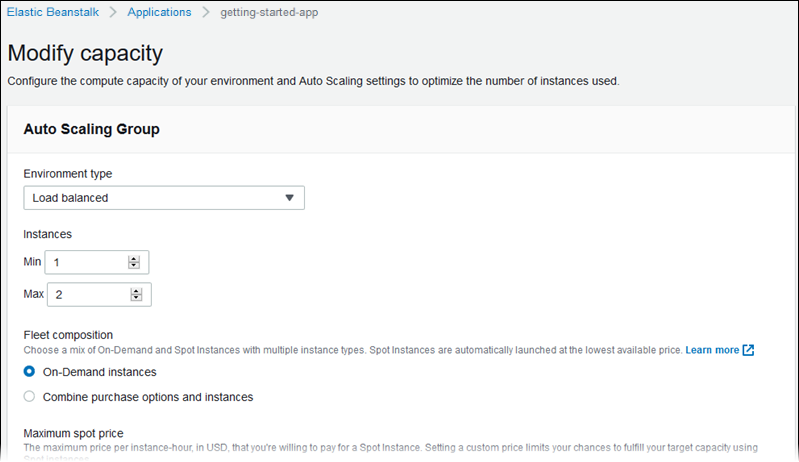Screen dimensions: 799x462
Task: Click the external link icon beside Learn more
Action: click(749, 350)
